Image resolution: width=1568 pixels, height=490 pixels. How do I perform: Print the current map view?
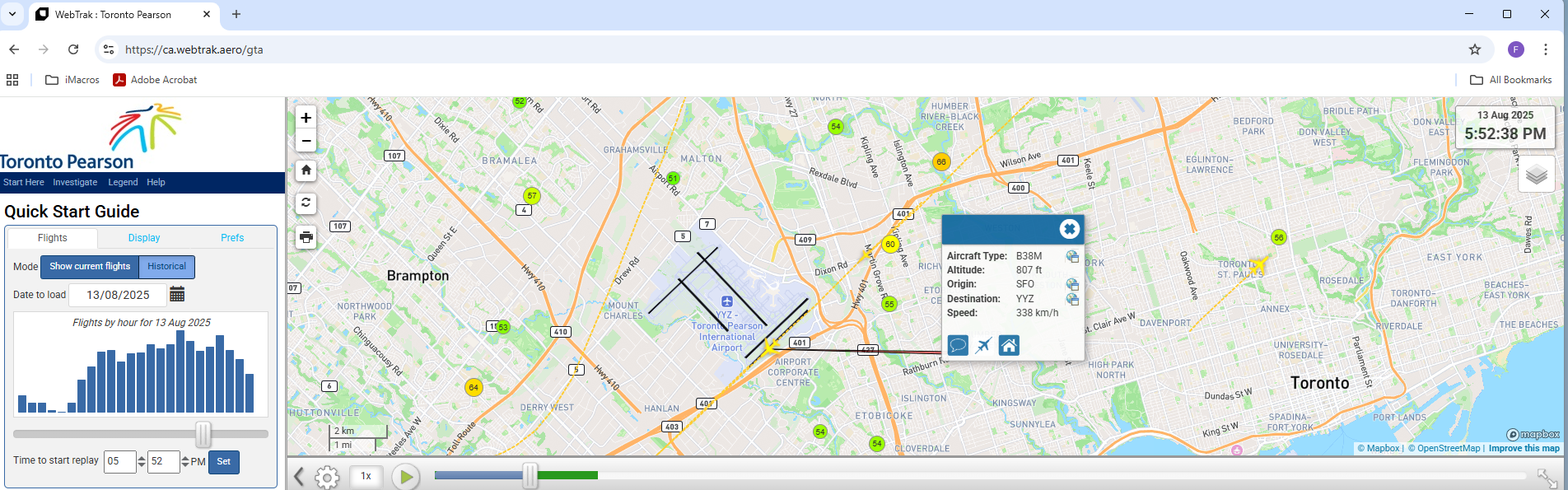pyautogui.click(x=306, y=237)
